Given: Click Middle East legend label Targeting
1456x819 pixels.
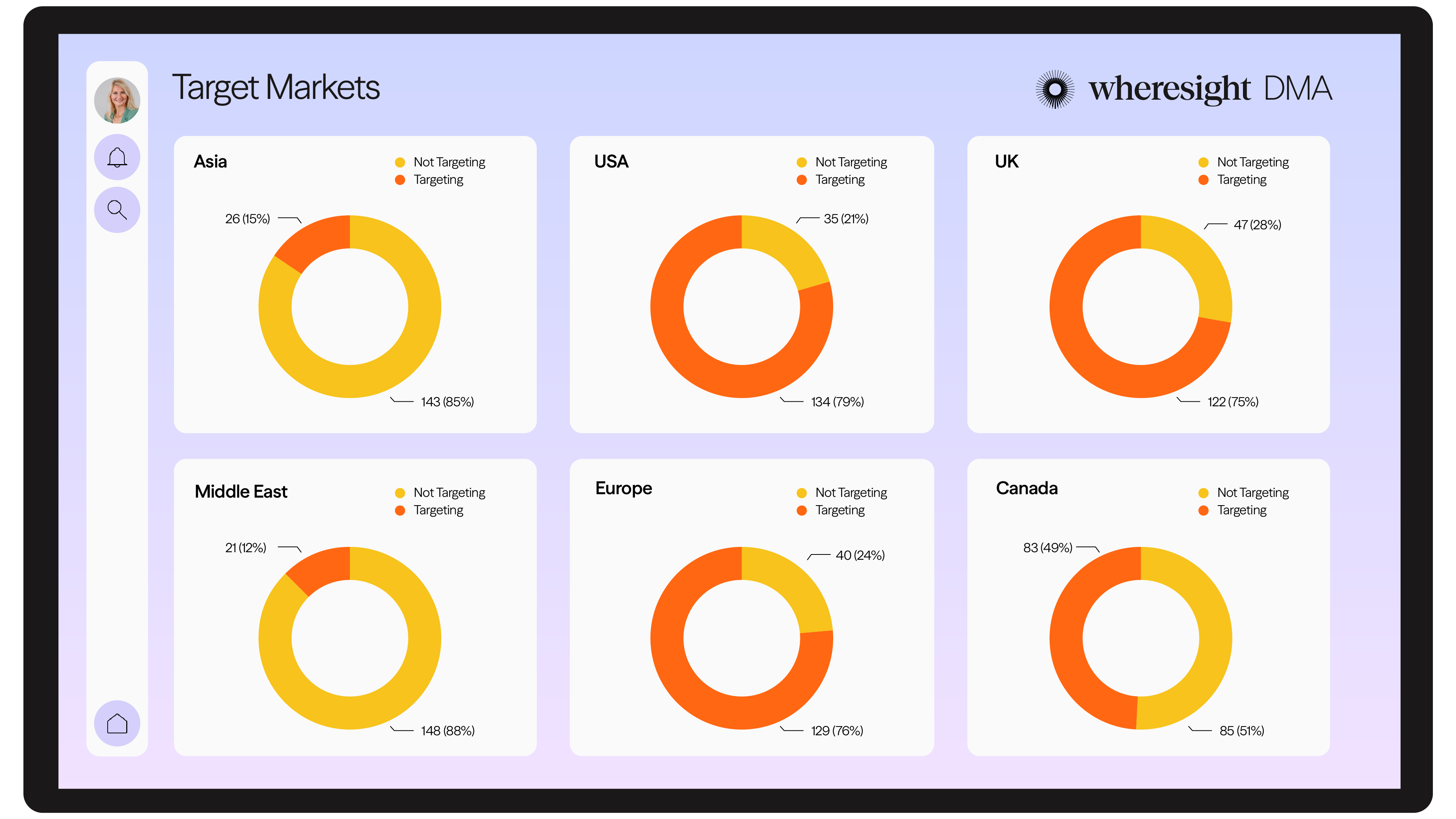Looking at the screenshot, I should point(439,511).
